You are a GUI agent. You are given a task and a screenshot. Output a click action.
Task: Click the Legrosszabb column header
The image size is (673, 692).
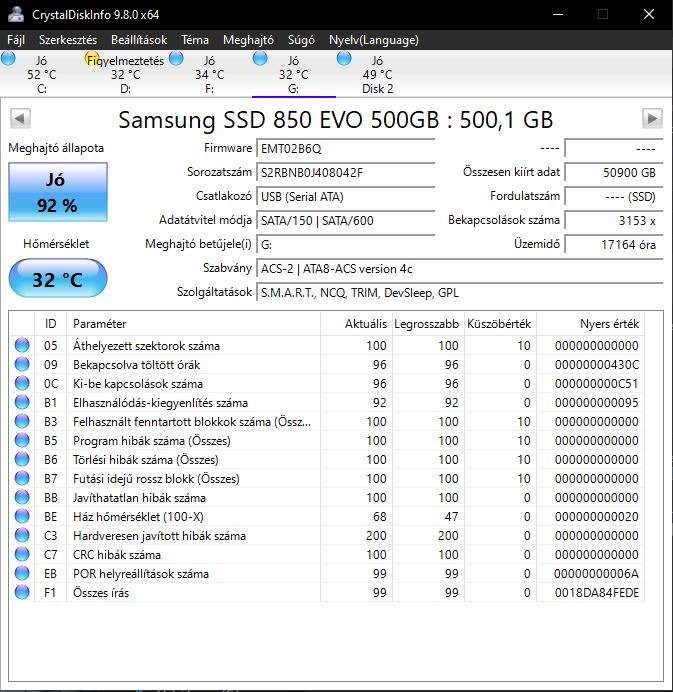click(428, 323)
